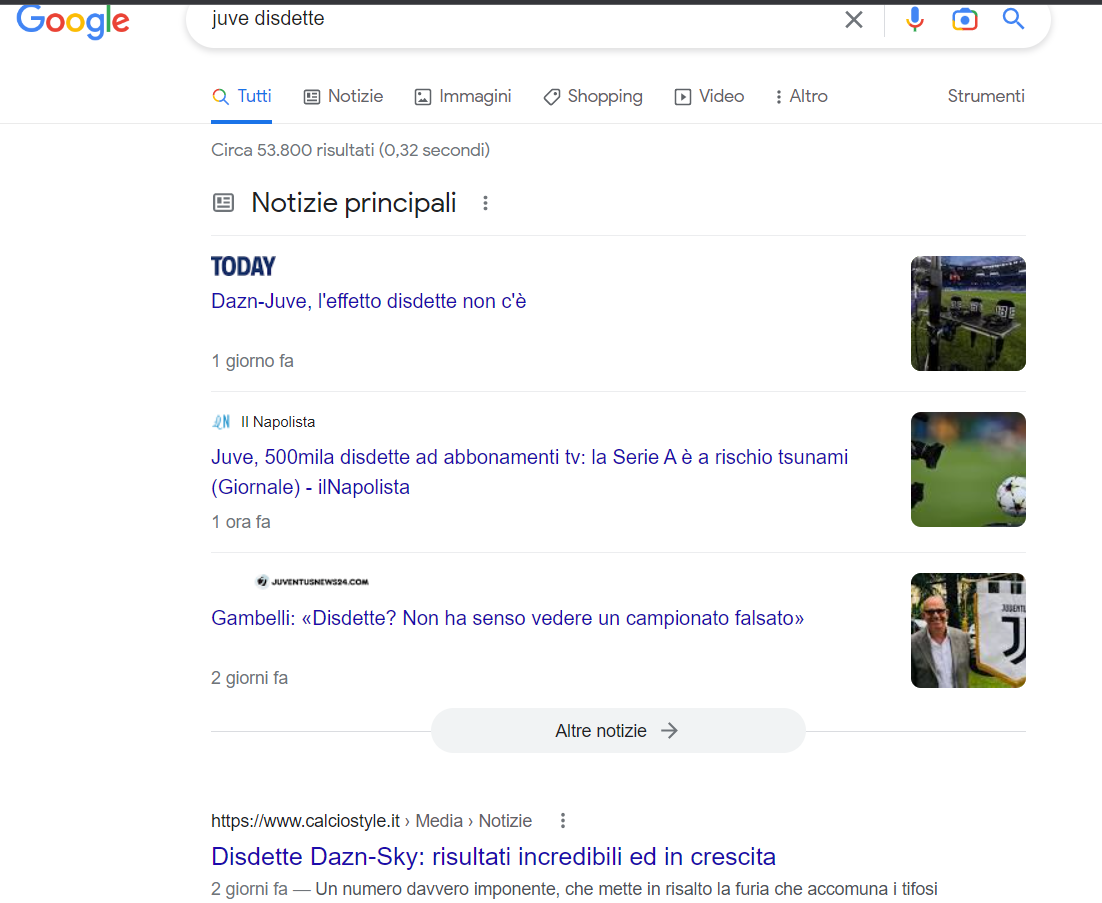Open 'Juve, 500mila disdette ad abbonamenti tv' article
Viewport: 1102px width, 903px height.
point(529,472)
